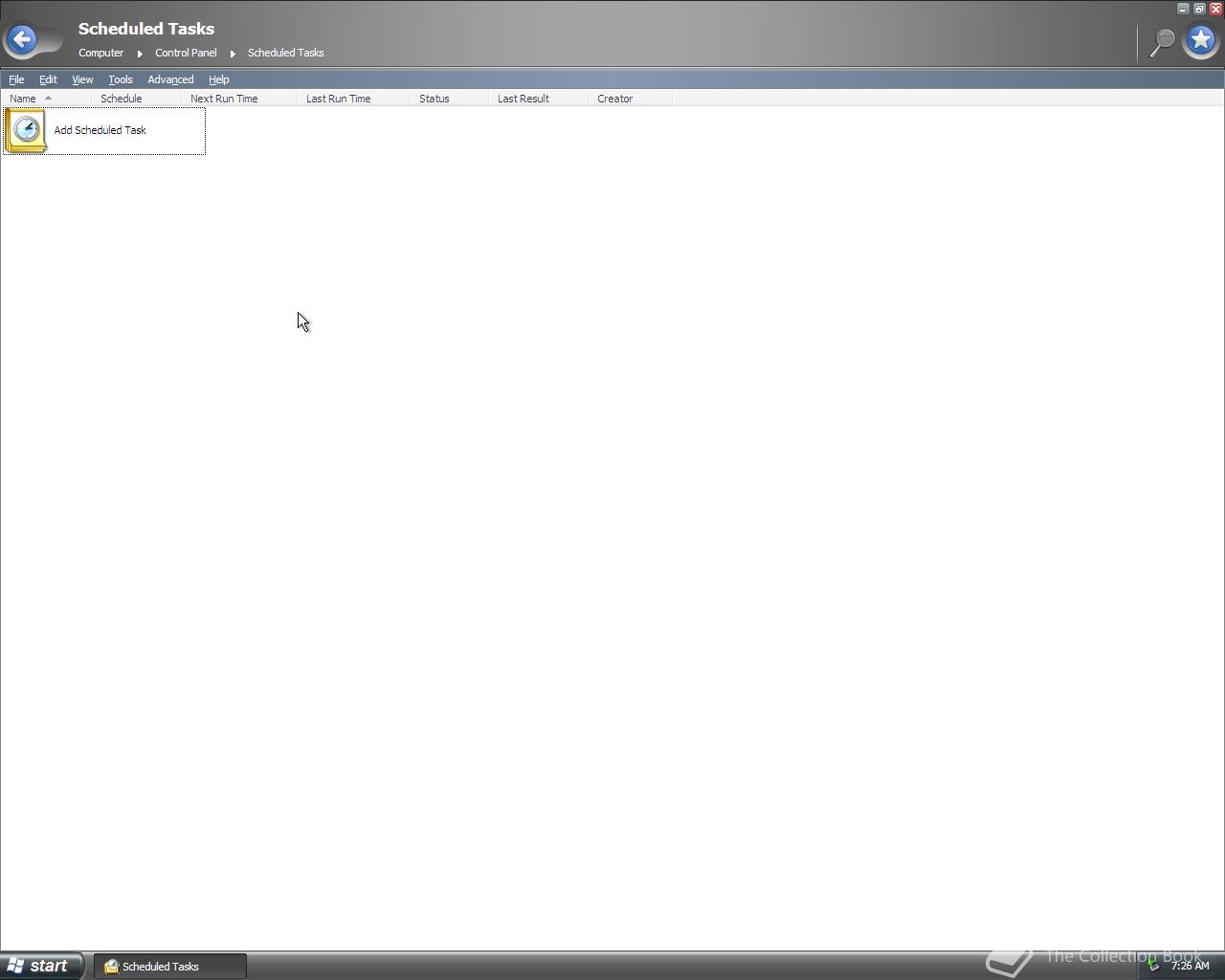1225x980 pixels.
Task: Close the Scheduled Tasks window
Action: pyautogui.click(x=1215, y=9)
